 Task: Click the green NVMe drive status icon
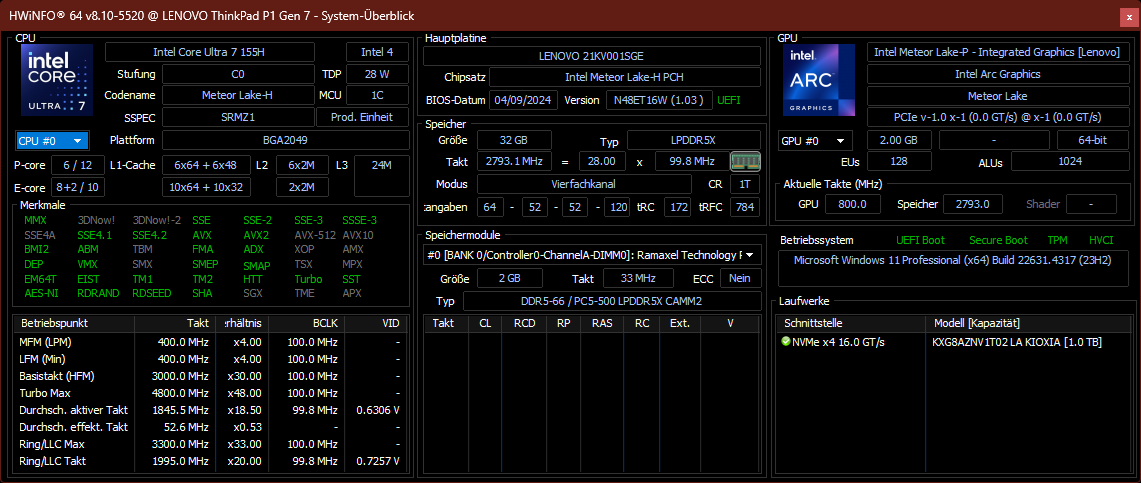click(x=785, y=341)
